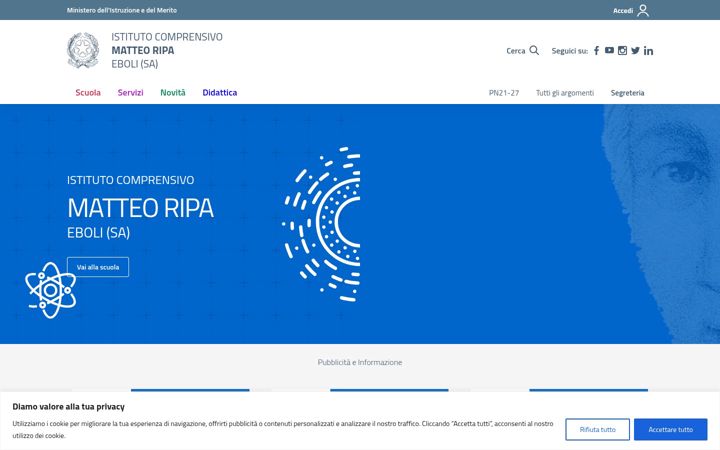Open the Facebook social icon
Image resolution: width=720 pixels, height=450 pixels.
[x=596, y=51]
